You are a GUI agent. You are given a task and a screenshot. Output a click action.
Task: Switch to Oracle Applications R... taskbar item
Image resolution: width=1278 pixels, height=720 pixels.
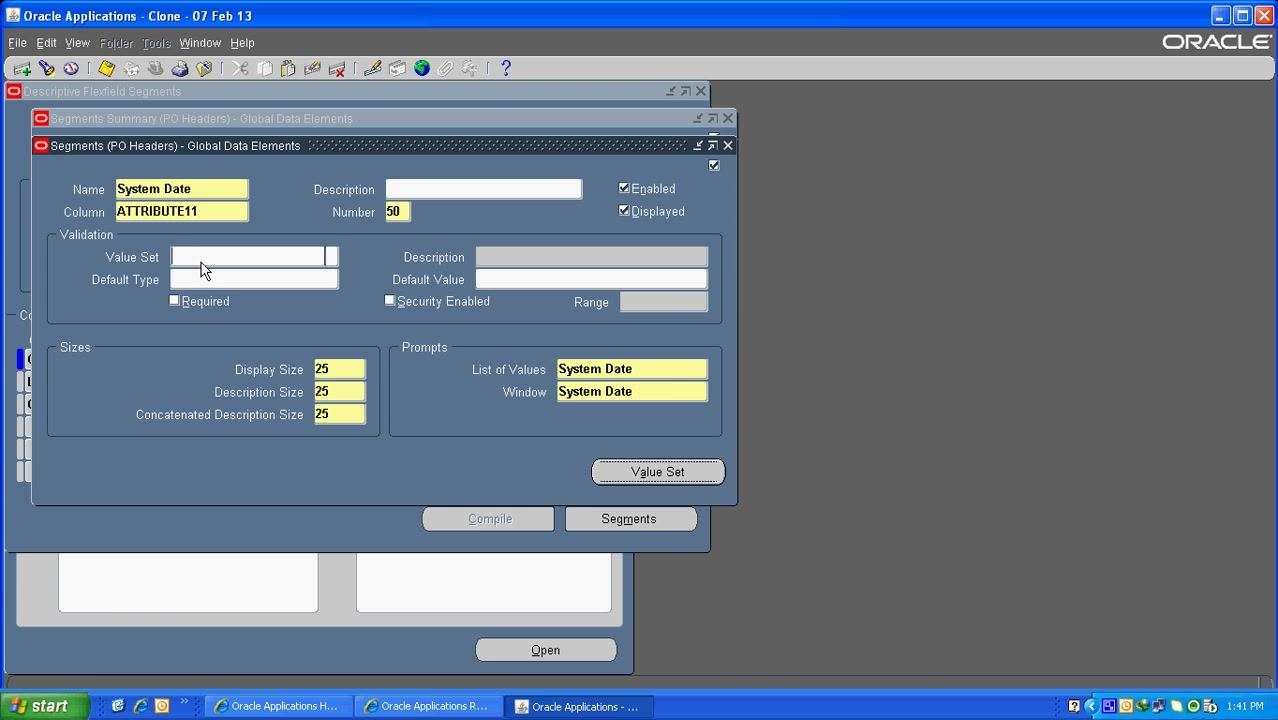coord(428,706)
